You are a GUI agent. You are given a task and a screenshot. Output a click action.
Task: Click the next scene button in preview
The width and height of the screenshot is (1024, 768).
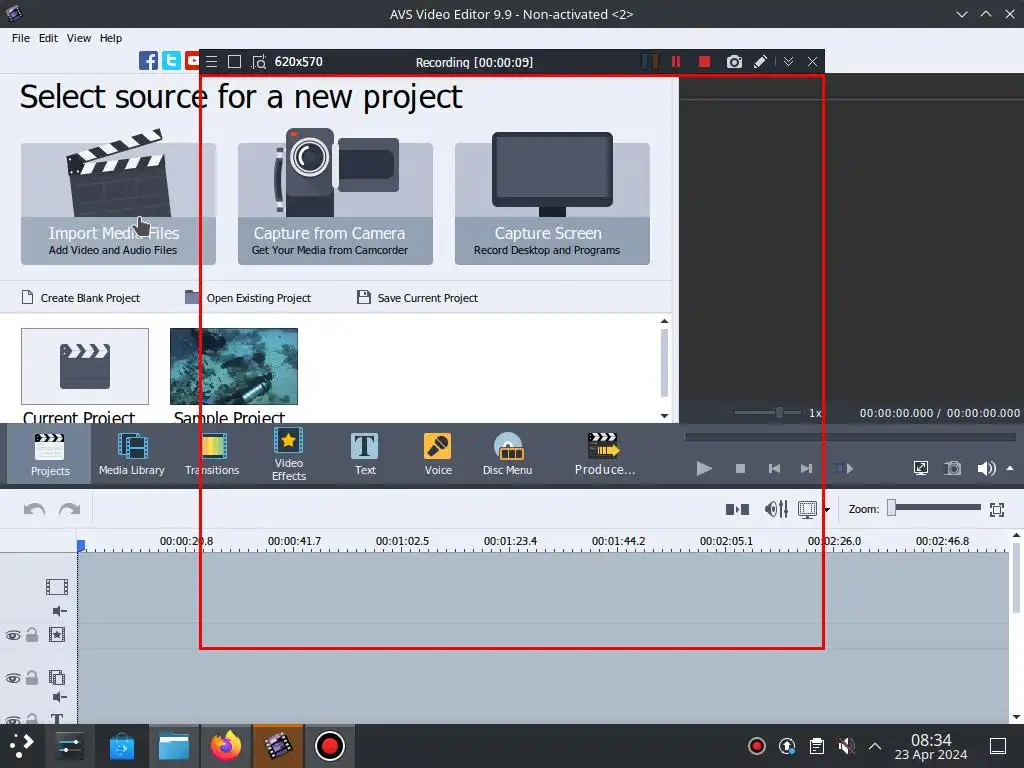843,468
